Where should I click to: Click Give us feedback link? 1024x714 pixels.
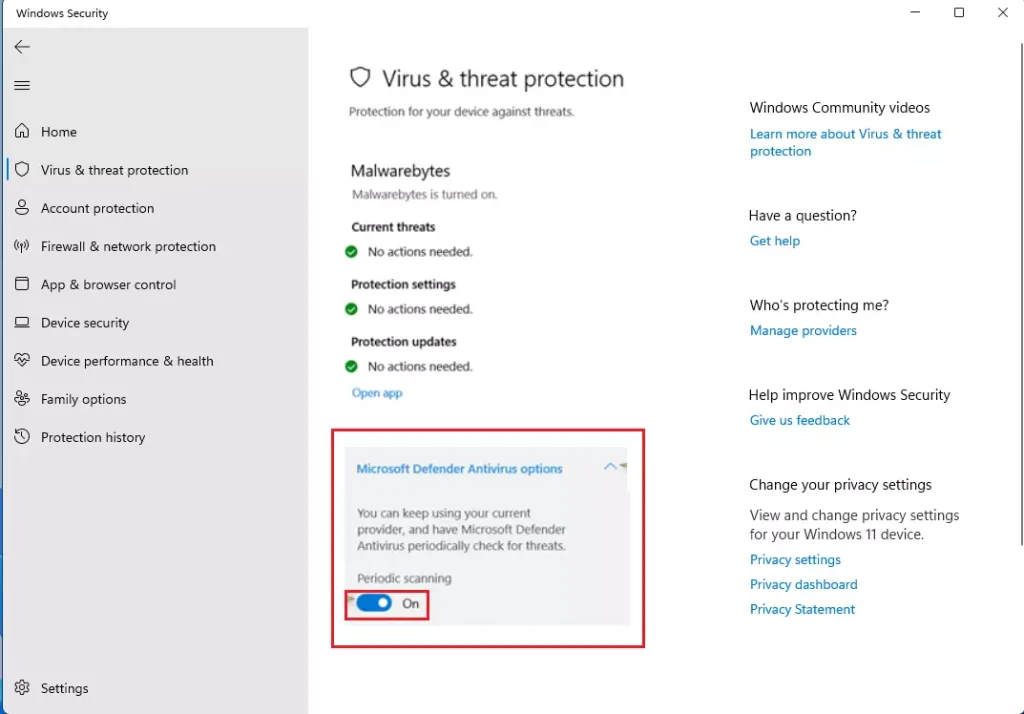tap(799, 420)
